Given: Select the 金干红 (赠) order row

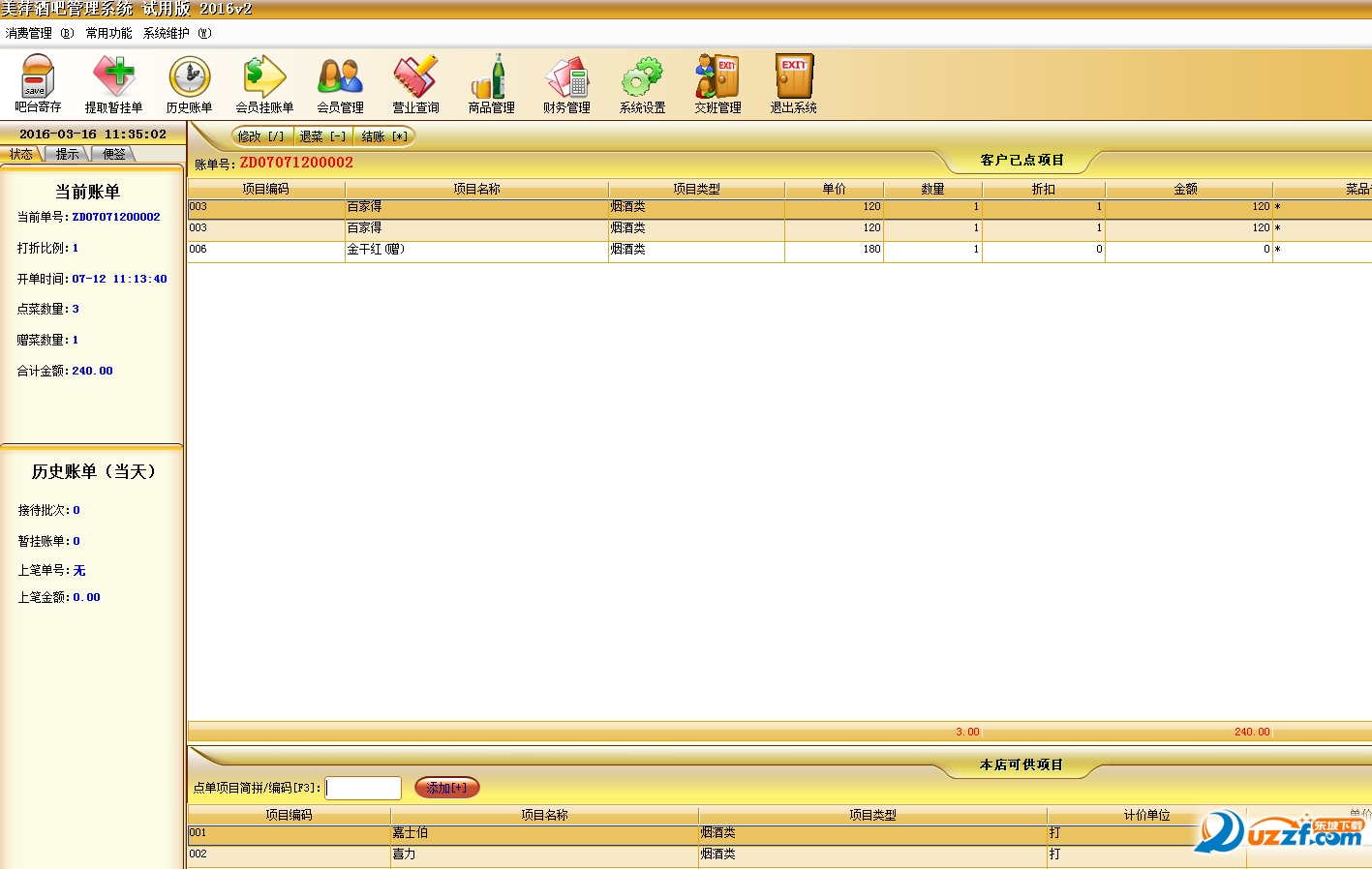Looking at the screenshot, I should tap(779, 251).
